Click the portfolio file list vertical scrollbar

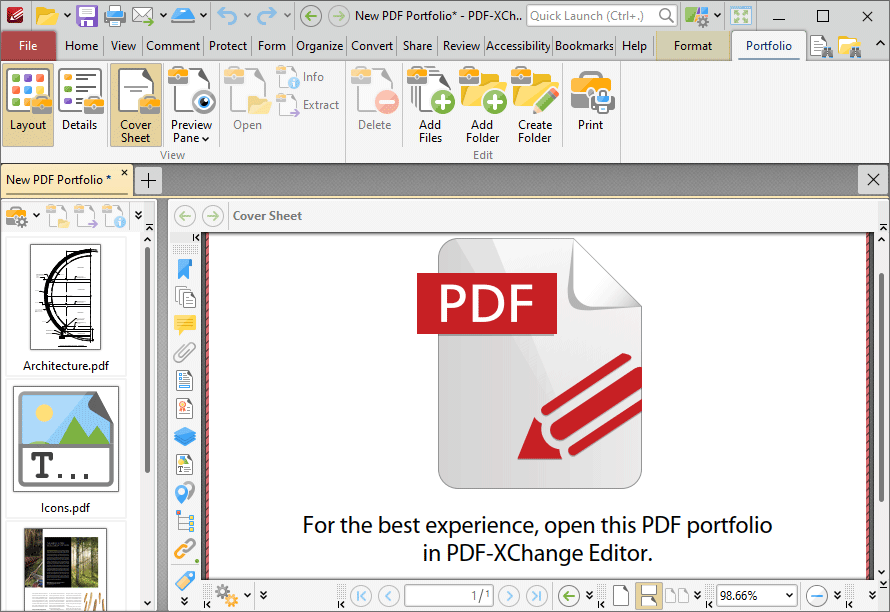(148, 359)
